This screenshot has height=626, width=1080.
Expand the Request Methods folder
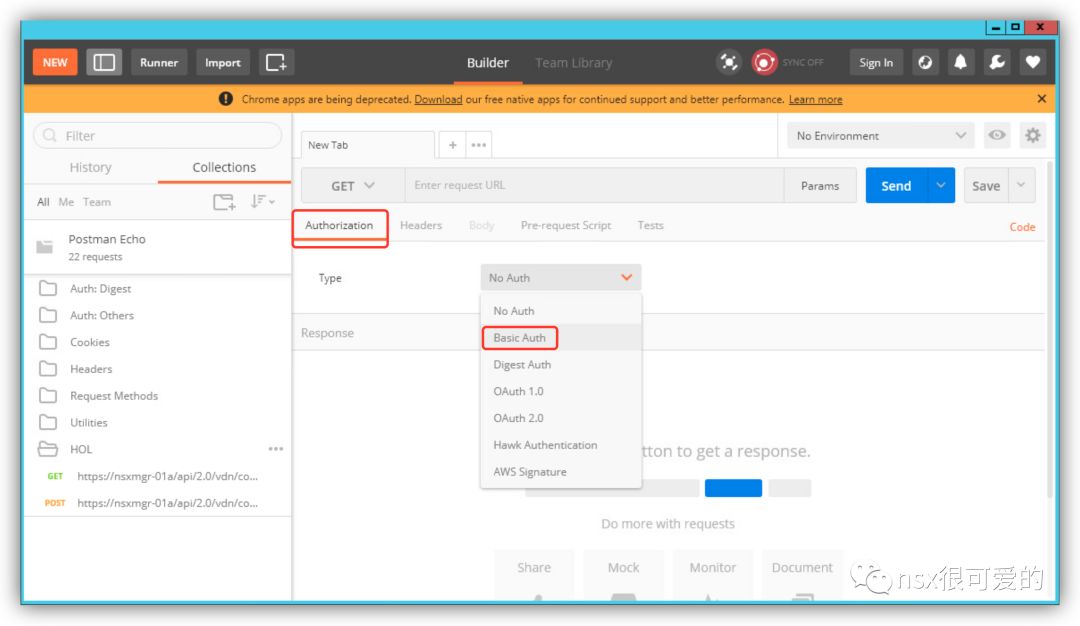(158, 396)
